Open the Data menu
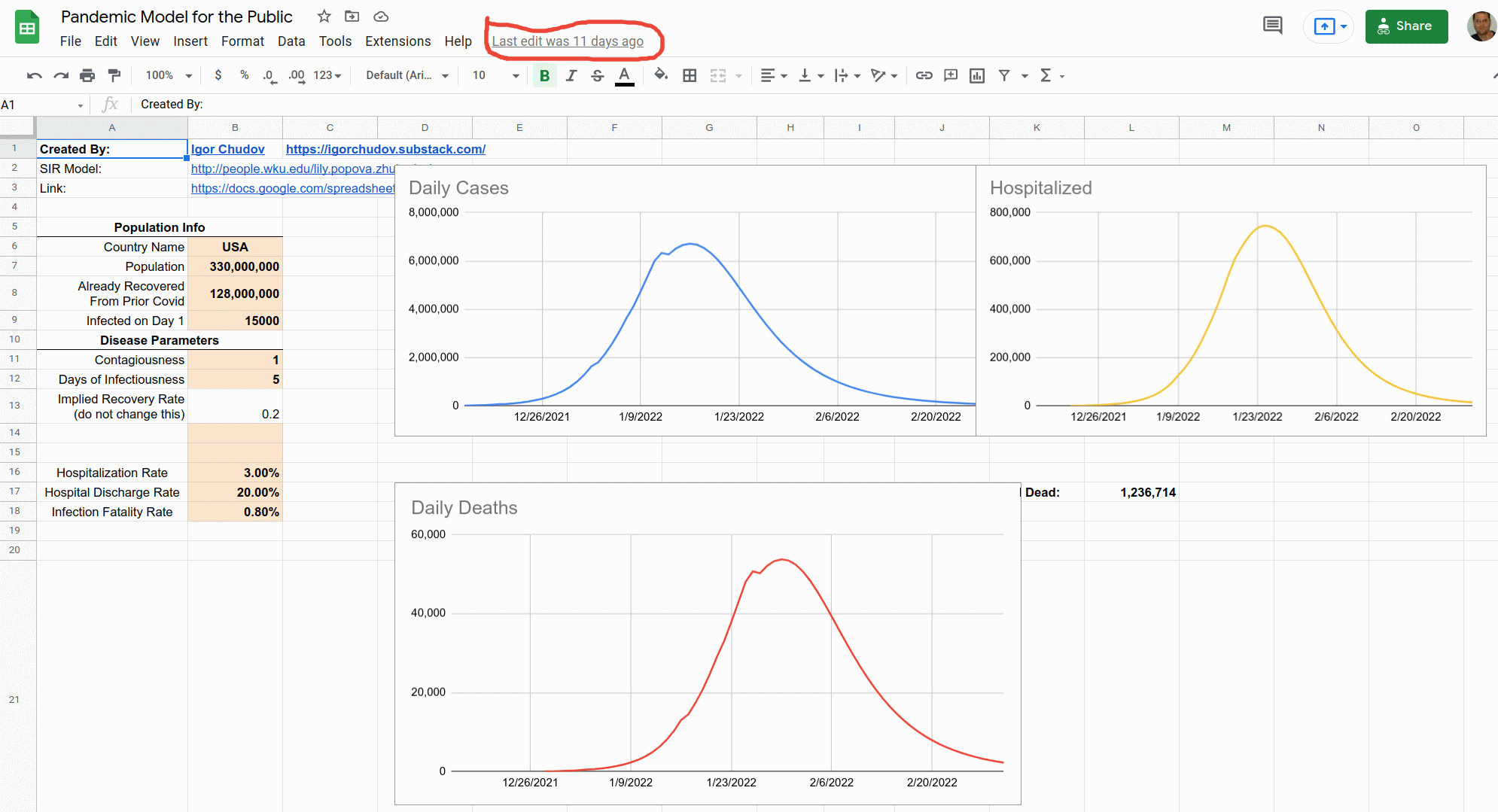This screenshot has height=812, width=1498. 291,41
